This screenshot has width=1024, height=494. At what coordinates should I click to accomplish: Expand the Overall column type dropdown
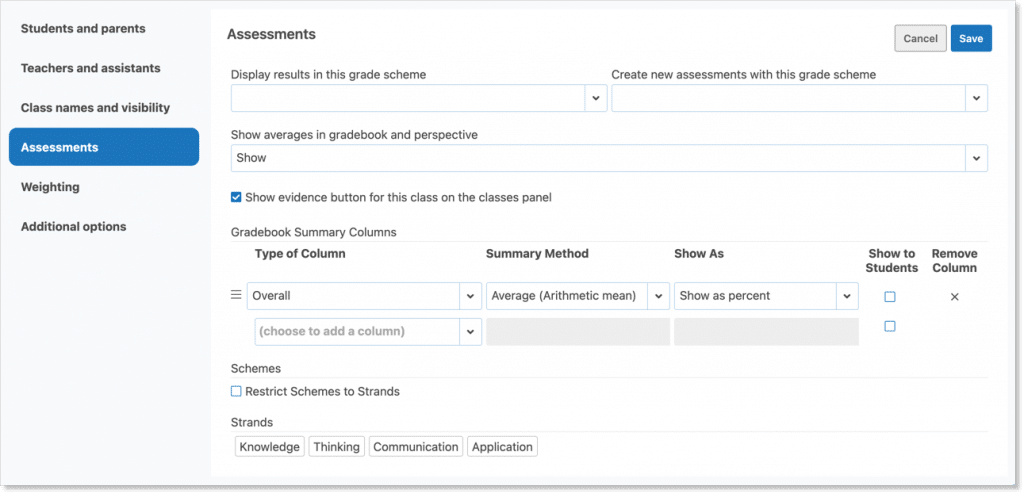[x=470, y=296]
